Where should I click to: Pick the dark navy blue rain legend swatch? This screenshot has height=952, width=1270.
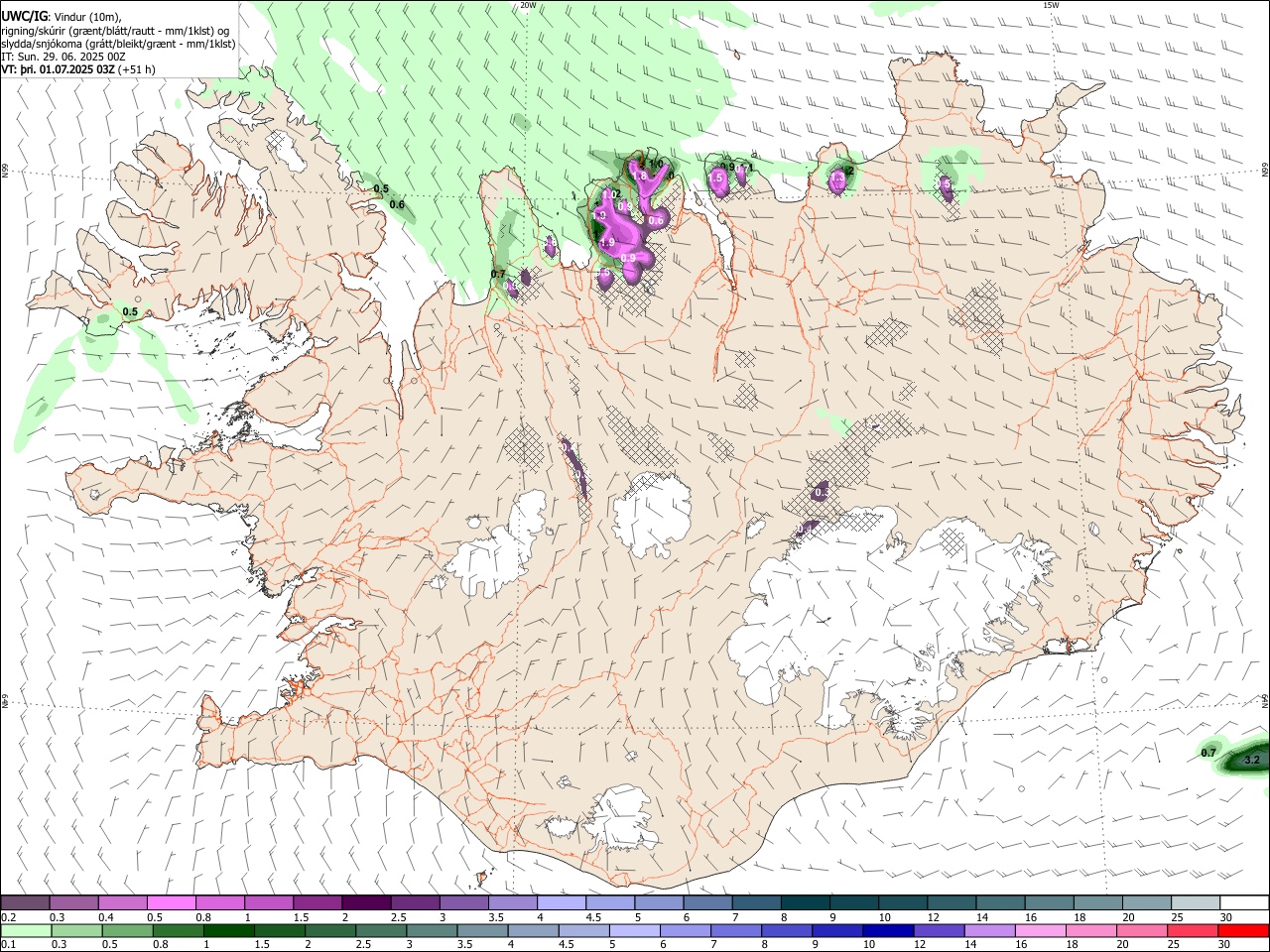tap(887, 930)
